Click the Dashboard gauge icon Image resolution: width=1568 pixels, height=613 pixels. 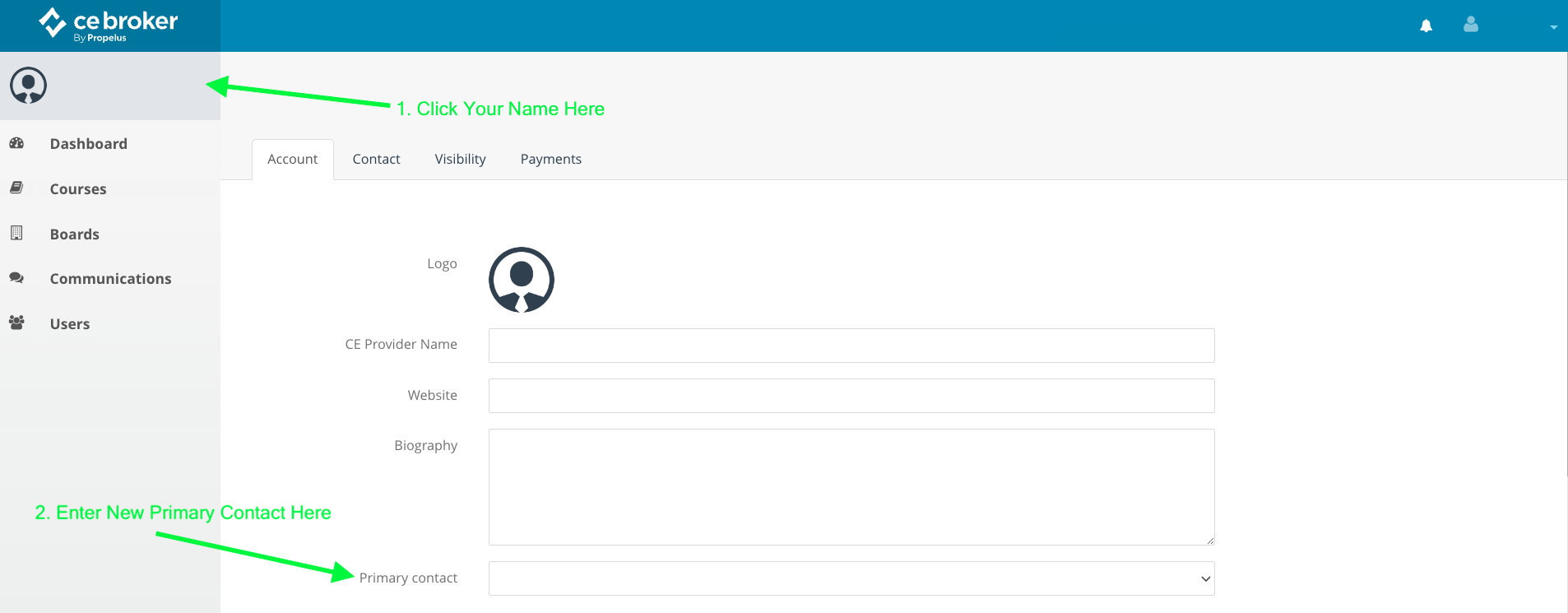16,143
